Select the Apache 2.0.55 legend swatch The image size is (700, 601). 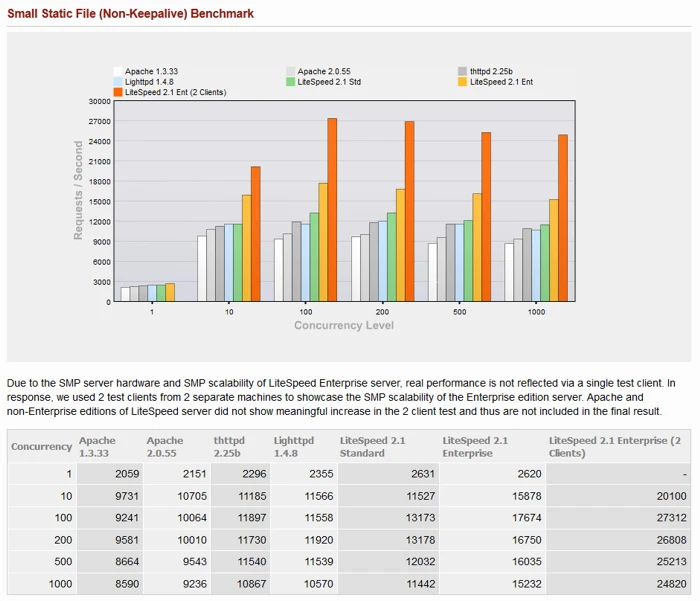291,71
